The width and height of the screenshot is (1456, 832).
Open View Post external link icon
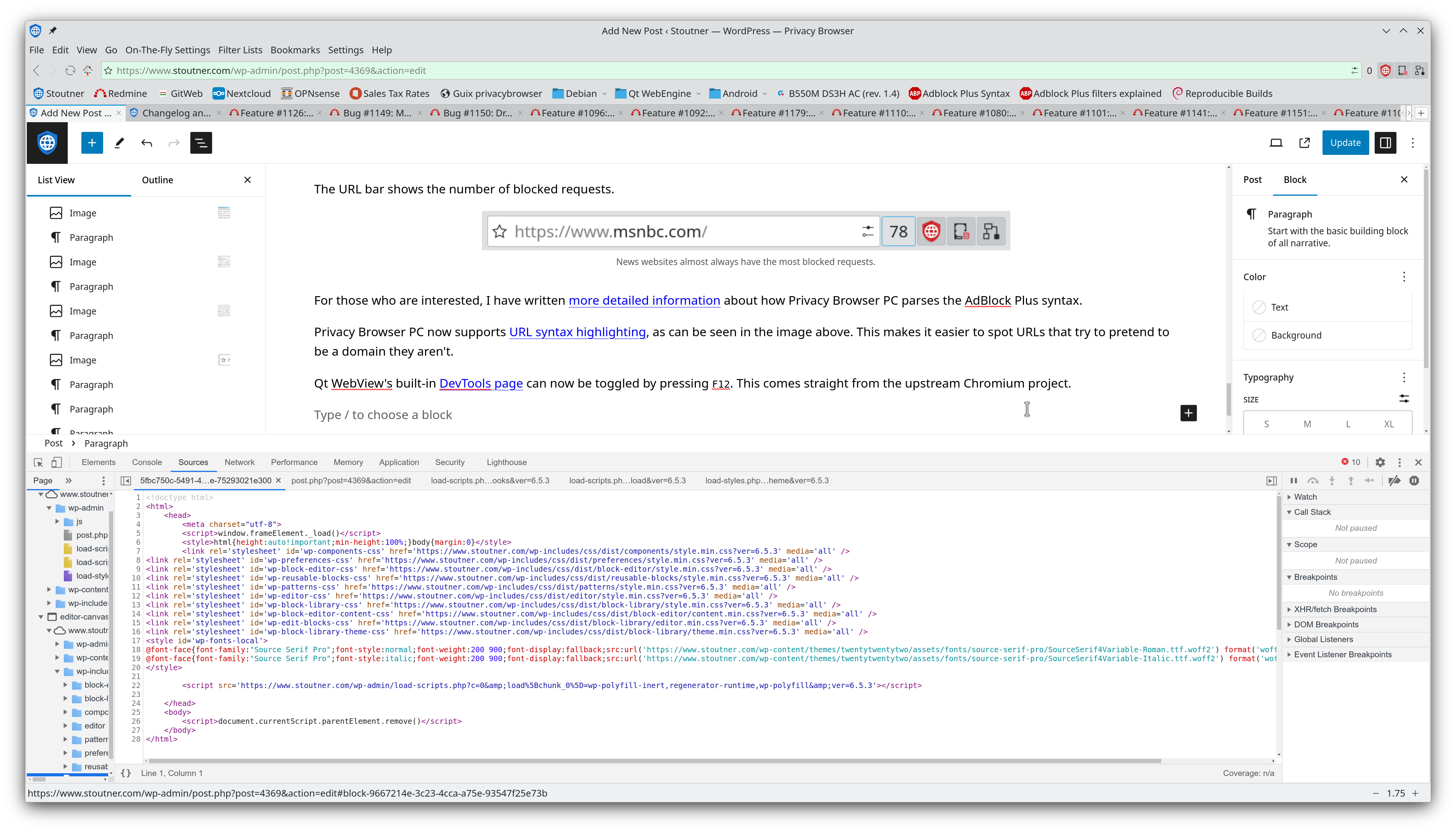point(1304,143)
